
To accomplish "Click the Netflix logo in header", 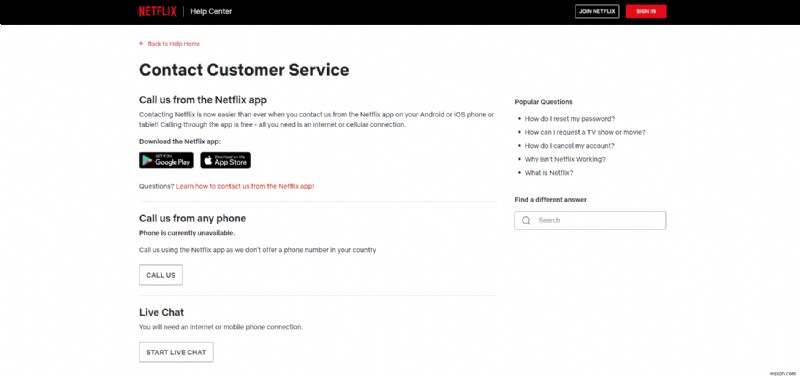I will (158, 11).
